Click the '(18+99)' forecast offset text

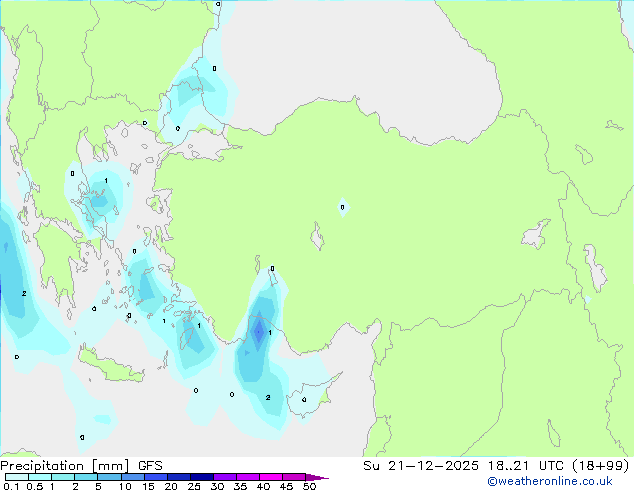point(601,466)
